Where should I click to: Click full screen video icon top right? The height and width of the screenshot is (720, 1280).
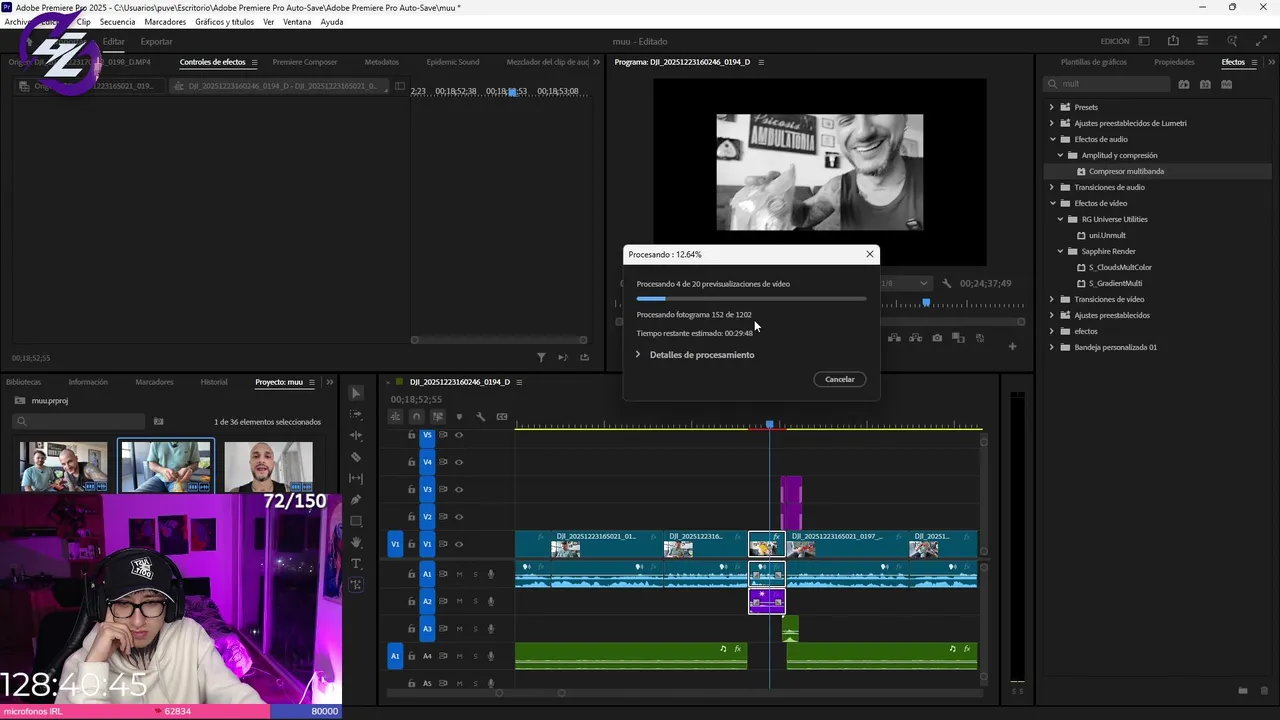coord(1261,41)
